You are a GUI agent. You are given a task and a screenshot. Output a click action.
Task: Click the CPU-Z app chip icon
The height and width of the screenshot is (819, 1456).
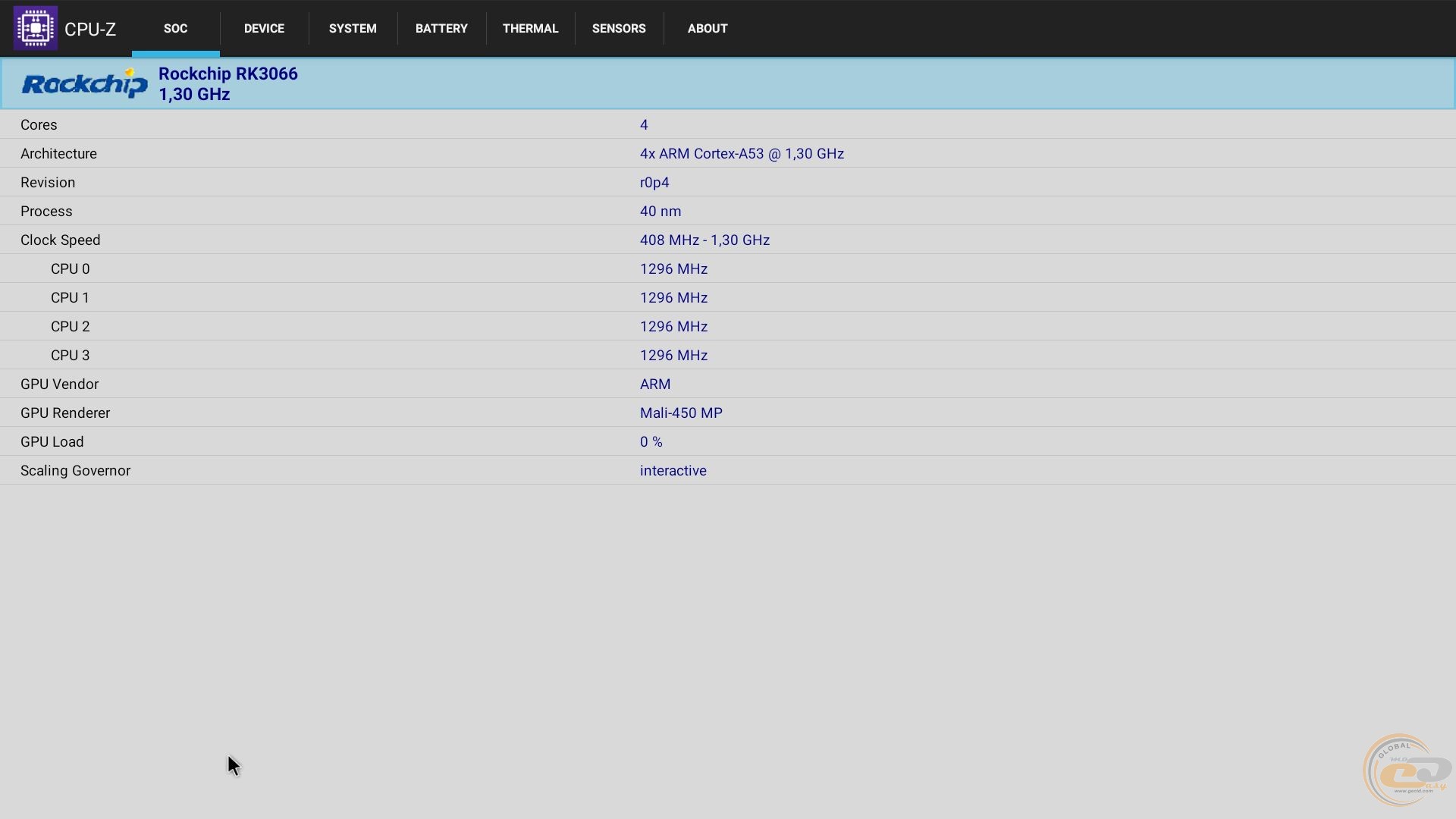(35, 28)
